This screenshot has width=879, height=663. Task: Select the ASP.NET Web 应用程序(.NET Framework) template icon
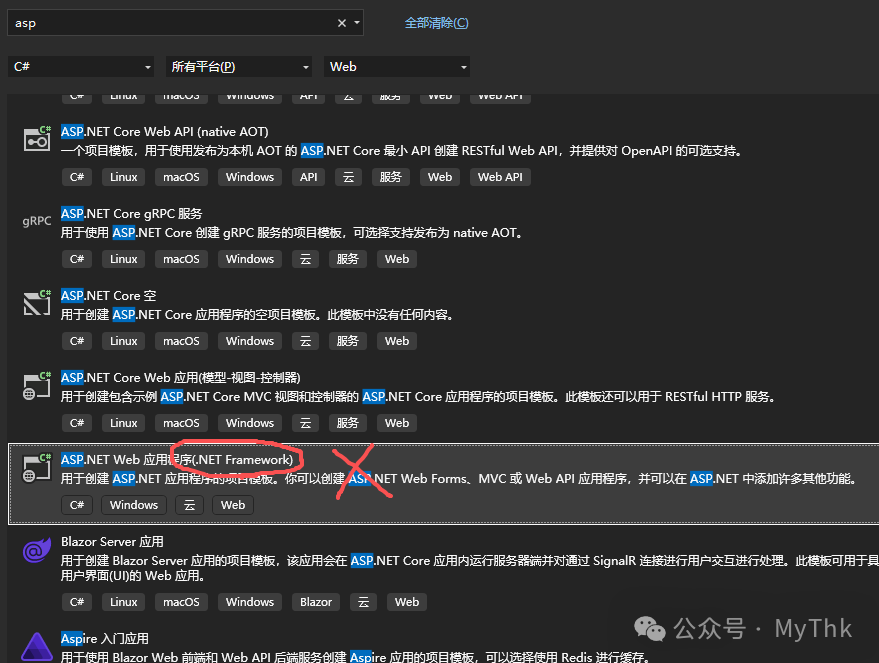[37, 468]
